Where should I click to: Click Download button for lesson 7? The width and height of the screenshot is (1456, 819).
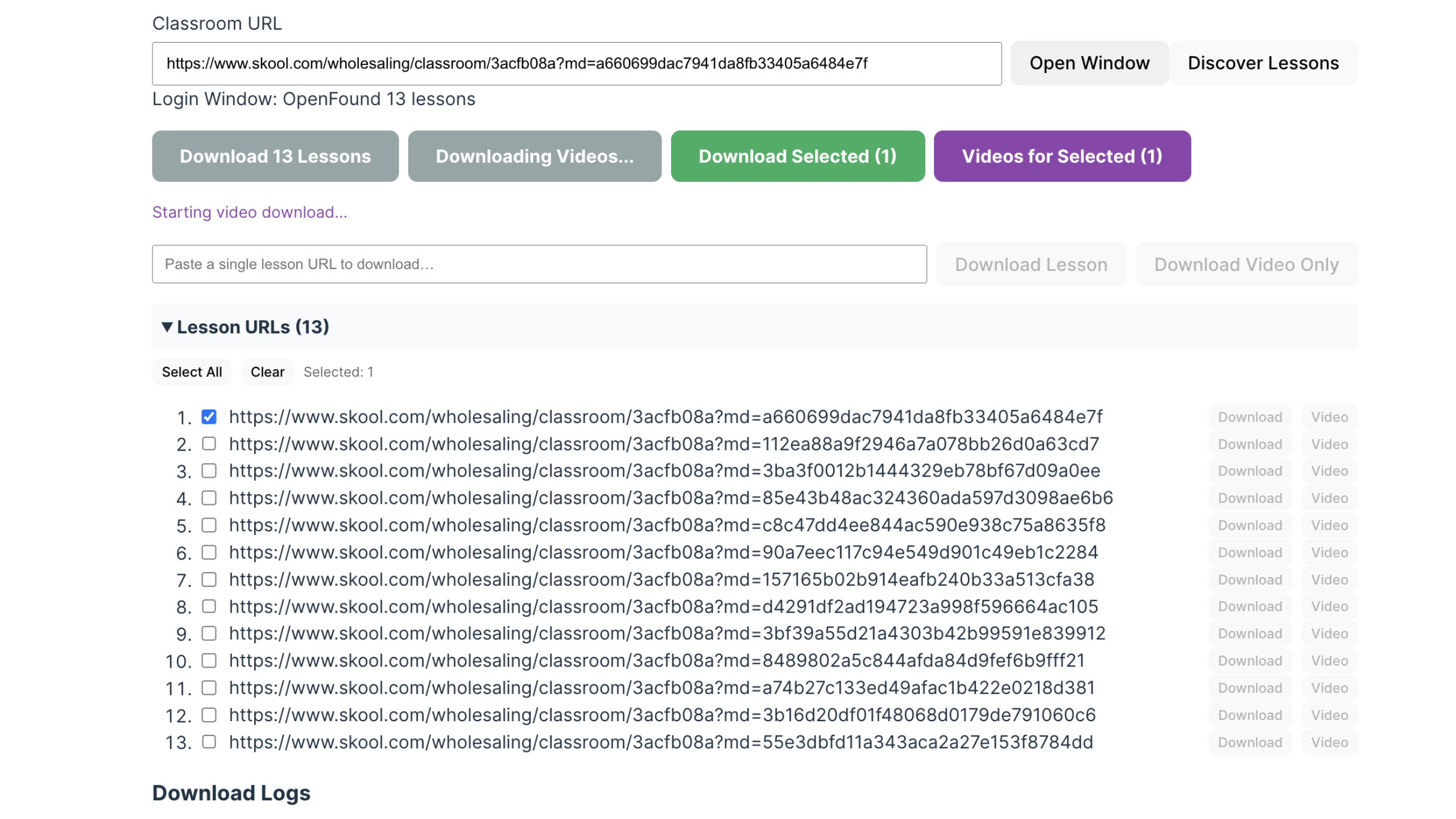pos(1250,580)
